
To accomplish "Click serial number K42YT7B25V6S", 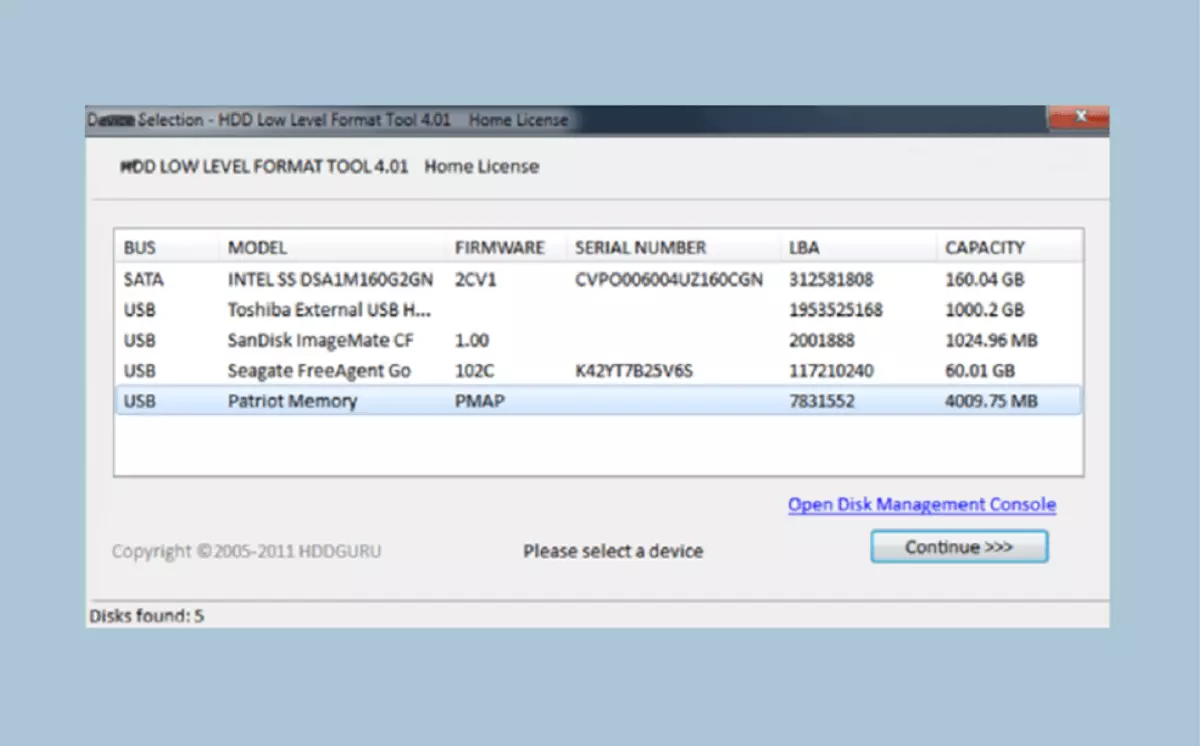I will pos(634,371).
